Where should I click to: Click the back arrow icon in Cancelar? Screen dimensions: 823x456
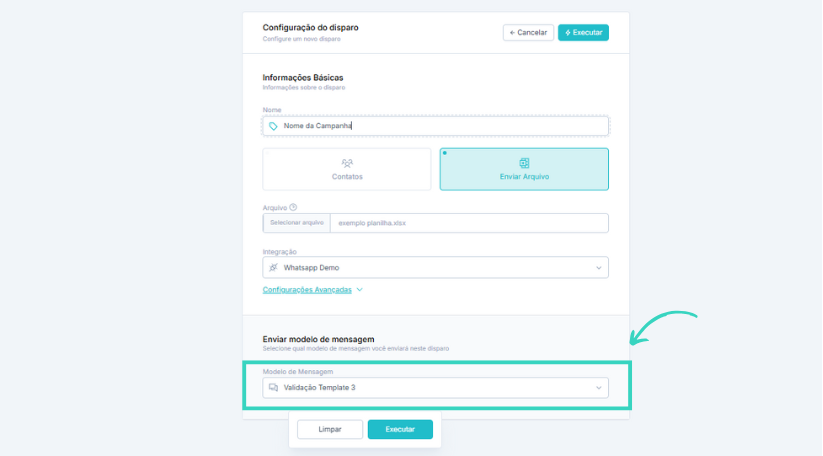pyautogui.click(x=512, y=33)
